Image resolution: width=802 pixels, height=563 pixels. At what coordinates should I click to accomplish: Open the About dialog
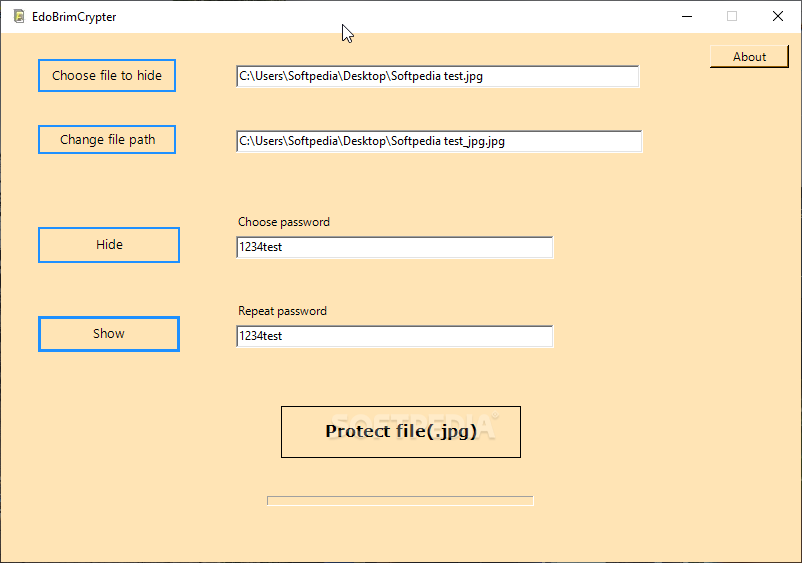coord(749,57)
